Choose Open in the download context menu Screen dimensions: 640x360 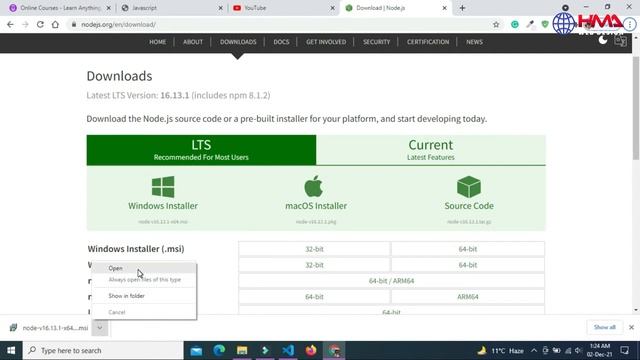coord(144,268)
